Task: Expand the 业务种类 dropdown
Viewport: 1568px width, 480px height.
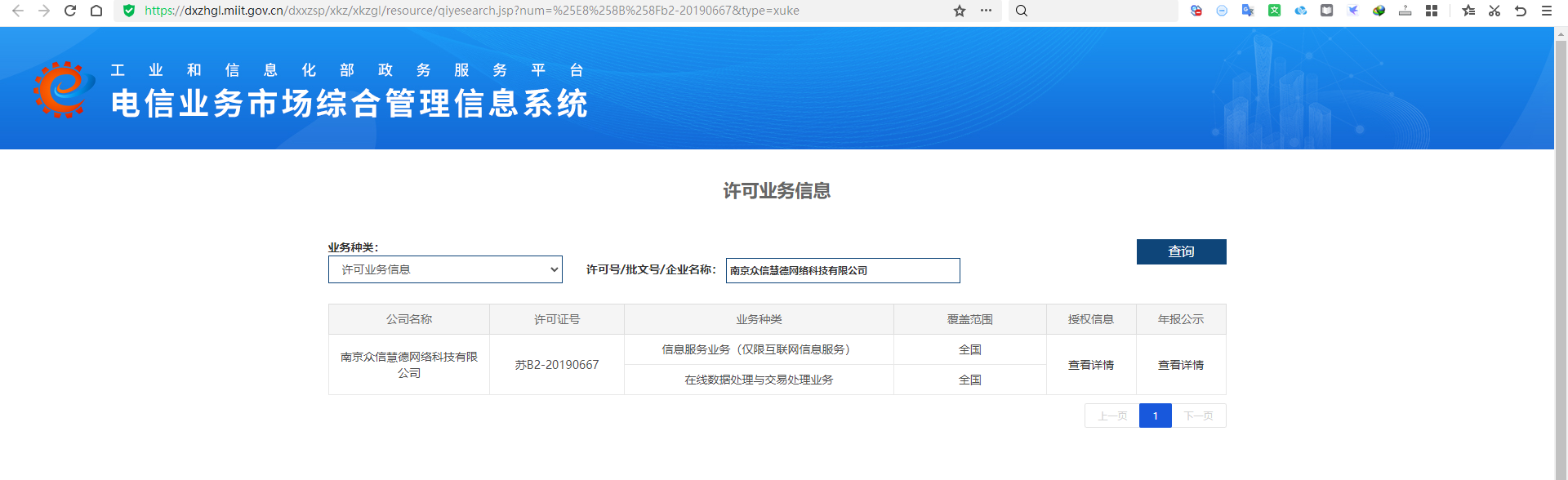Action: point(445,269)
